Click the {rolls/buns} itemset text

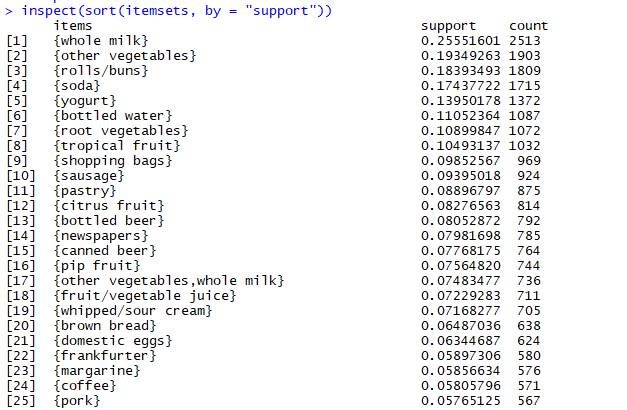[x=101, y=71]
